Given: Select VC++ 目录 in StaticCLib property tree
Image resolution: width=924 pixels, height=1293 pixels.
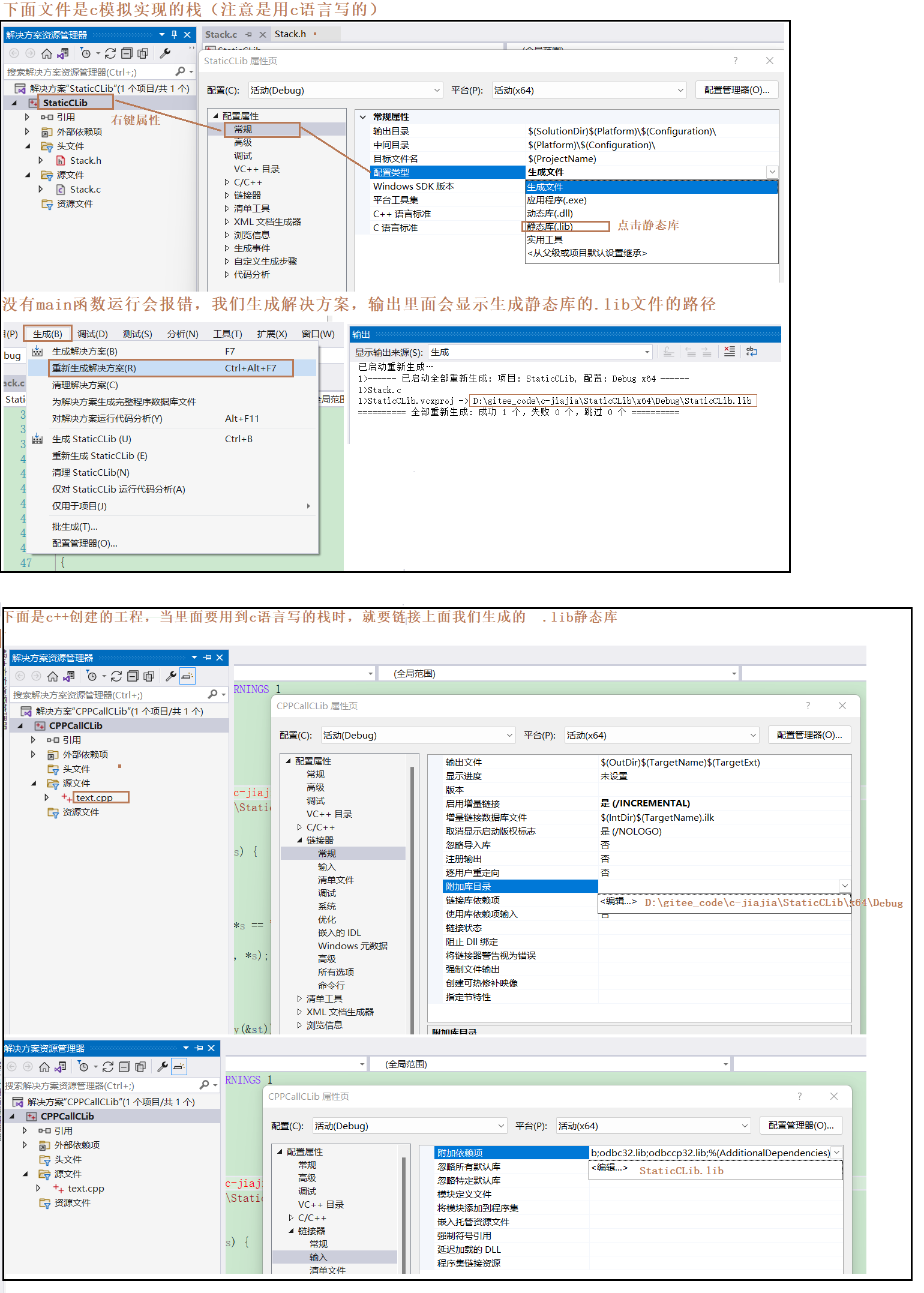Looking at the screenshot, I should (x=257, y=169).
